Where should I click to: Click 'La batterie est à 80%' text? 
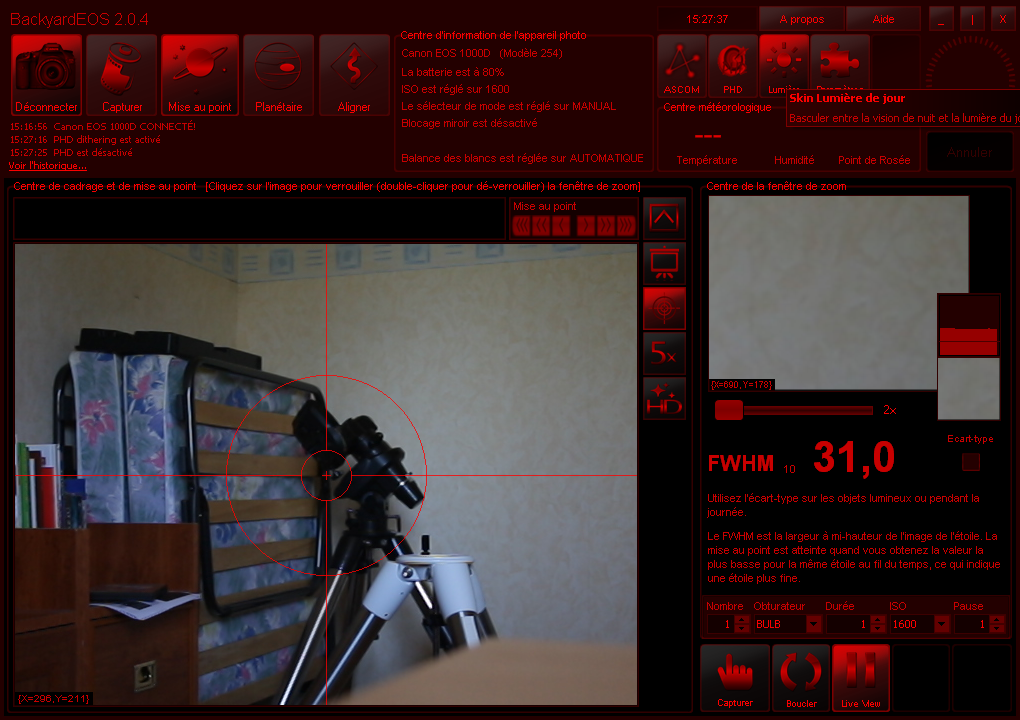[452, 72]
